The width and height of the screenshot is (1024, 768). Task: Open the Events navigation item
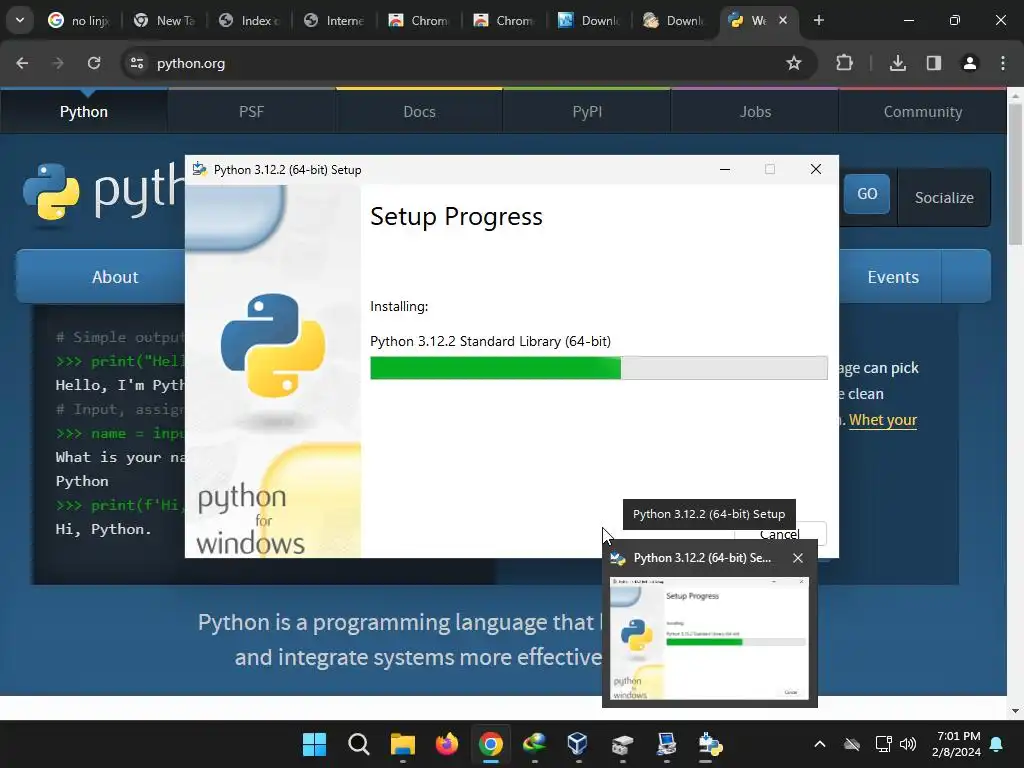[x=893, y=277]
